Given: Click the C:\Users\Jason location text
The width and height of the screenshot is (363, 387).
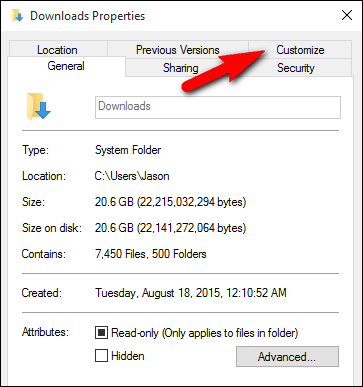Looking at the screenshot, I should [x=132, y=176].
